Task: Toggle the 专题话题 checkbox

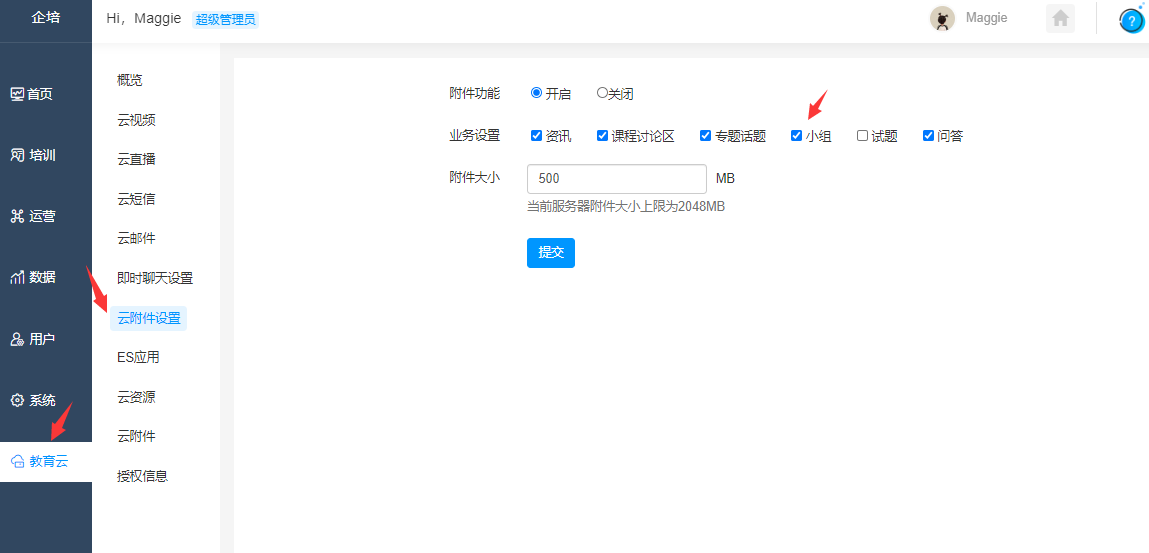Action: [x=706, y=136]
